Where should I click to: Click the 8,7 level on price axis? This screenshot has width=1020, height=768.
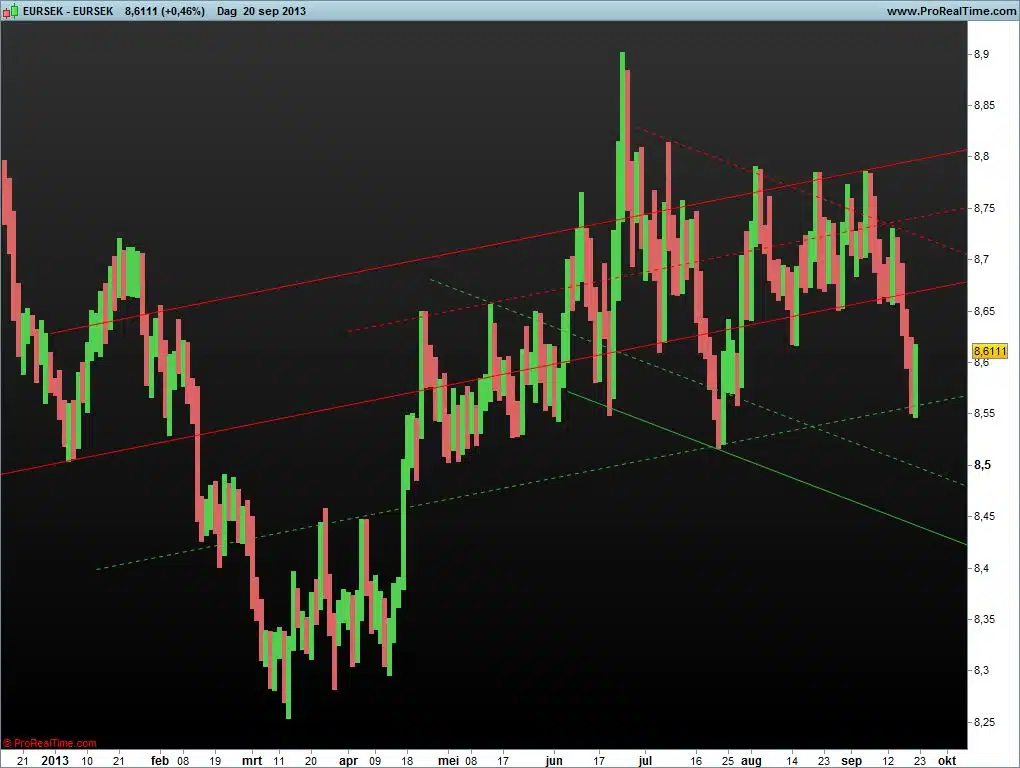coord(981,260)
